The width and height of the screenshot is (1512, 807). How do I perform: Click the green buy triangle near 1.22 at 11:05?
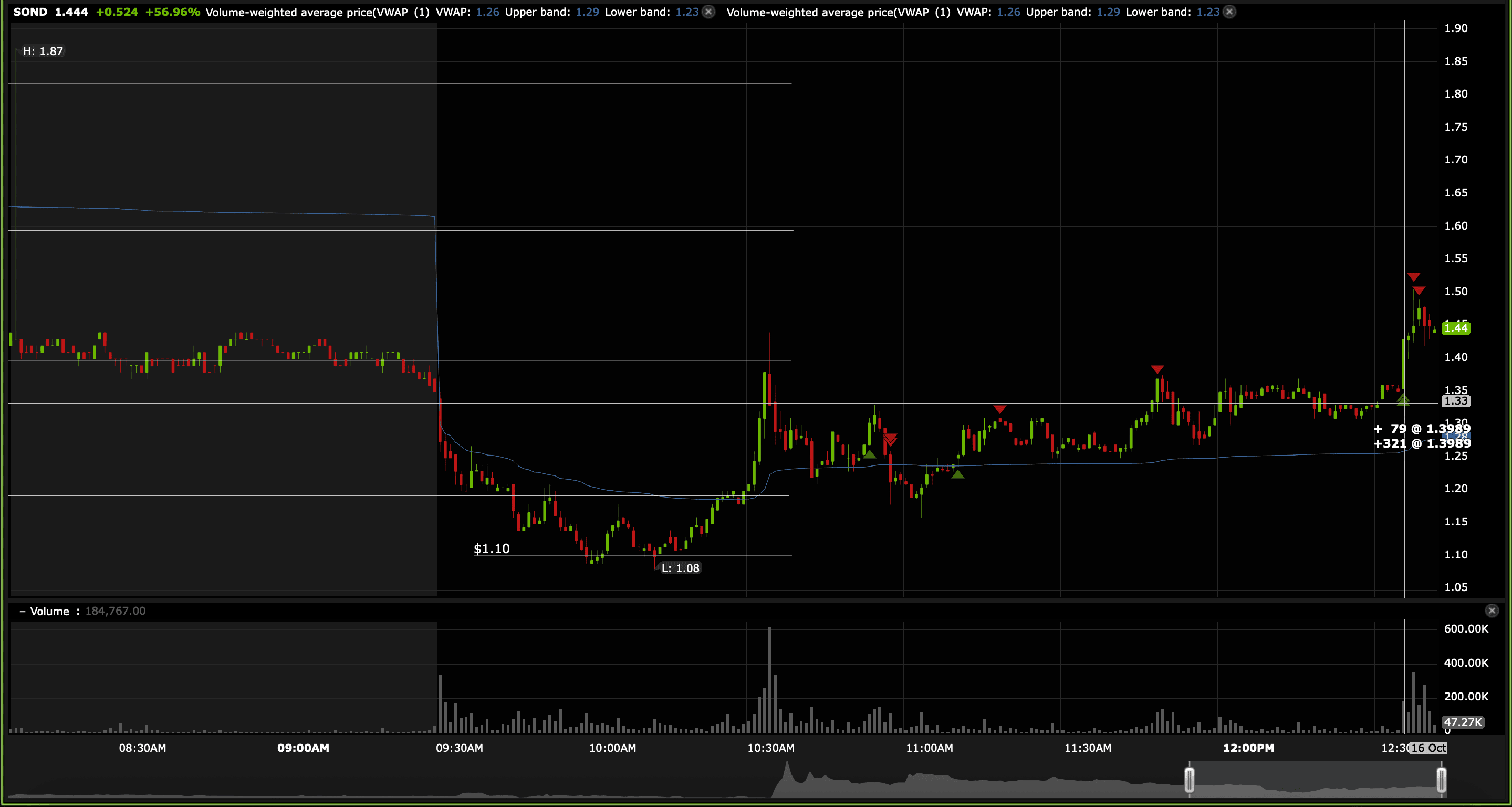point(958,474)
